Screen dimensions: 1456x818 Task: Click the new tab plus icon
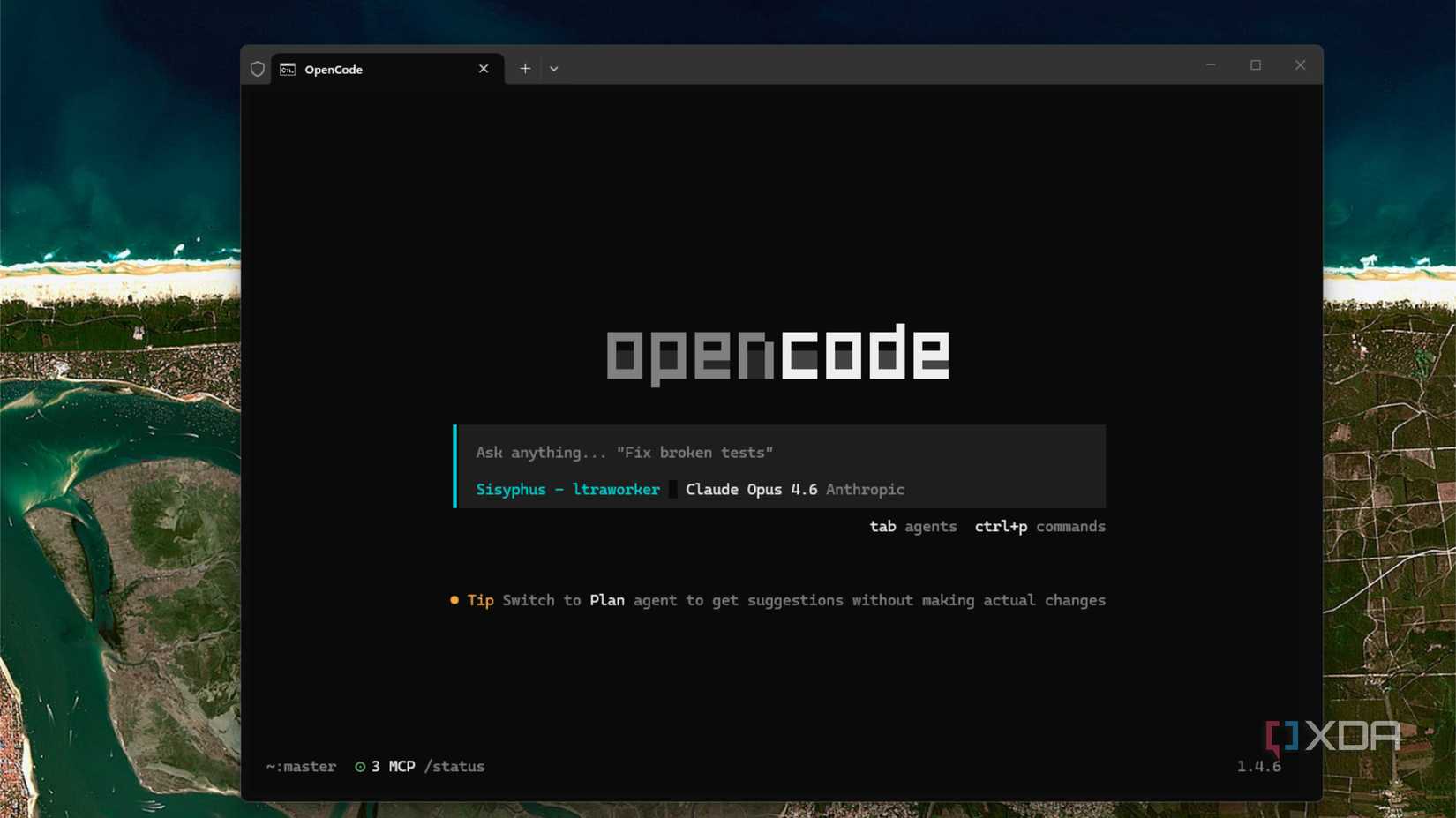524,68
